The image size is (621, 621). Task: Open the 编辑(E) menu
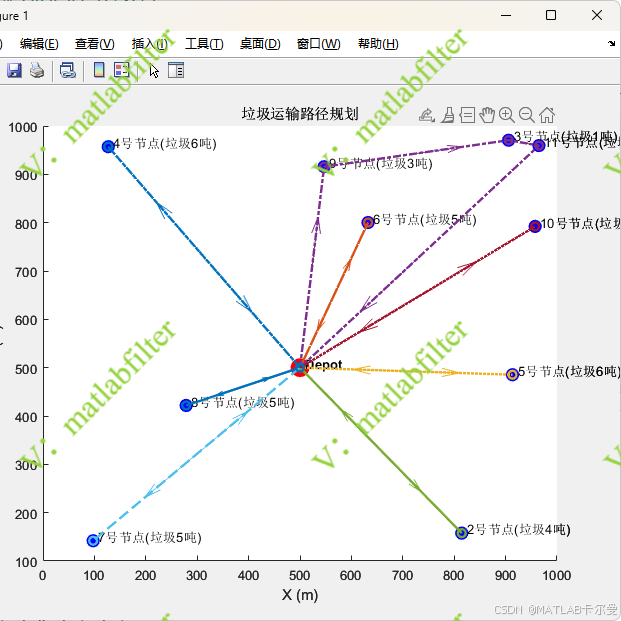tap(39, 44)
